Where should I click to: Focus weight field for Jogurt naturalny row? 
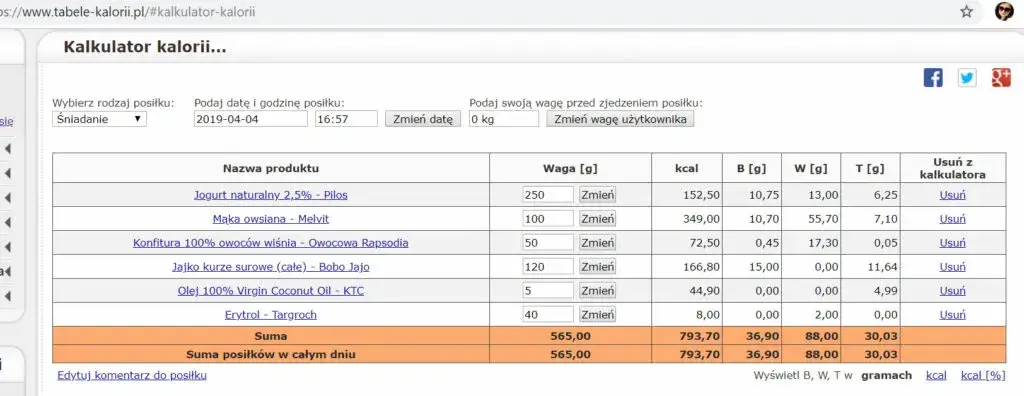click(548, 195)
